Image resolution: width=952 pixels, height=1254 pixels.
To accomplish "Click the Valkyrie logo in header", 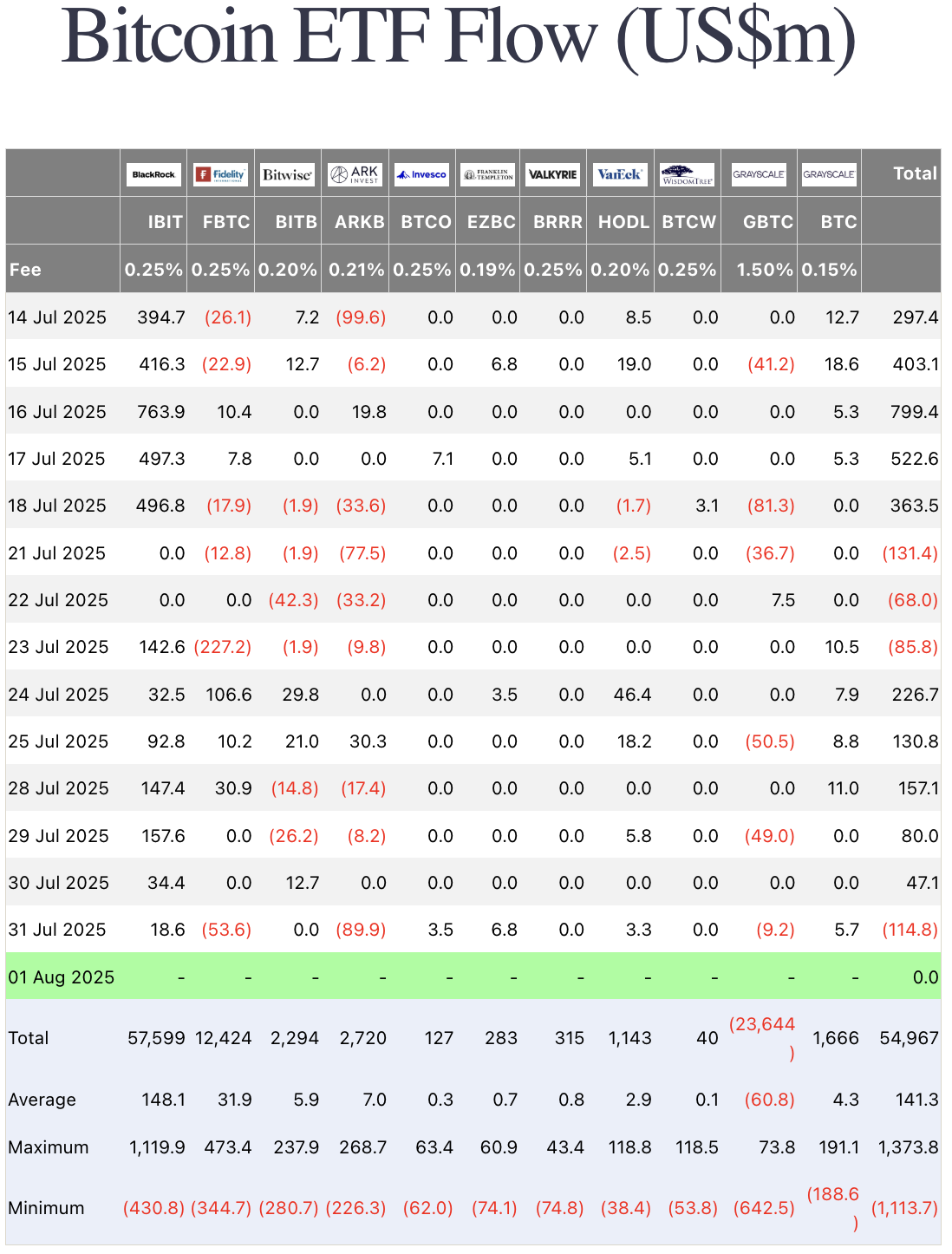I will point(553,174).
